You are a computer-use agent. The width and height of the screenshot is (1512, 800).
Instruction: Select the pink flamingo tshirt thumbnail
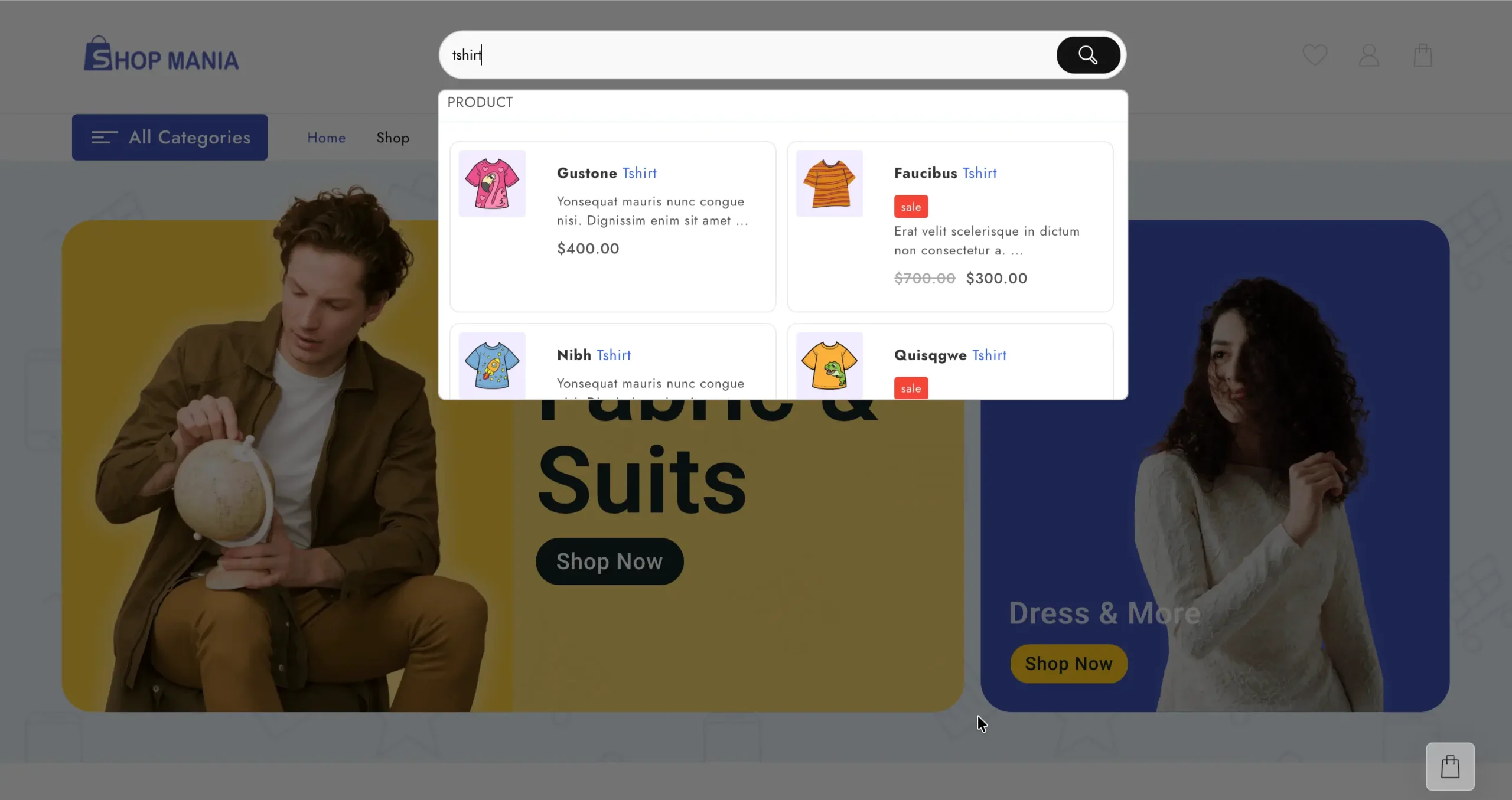(492, 184)
